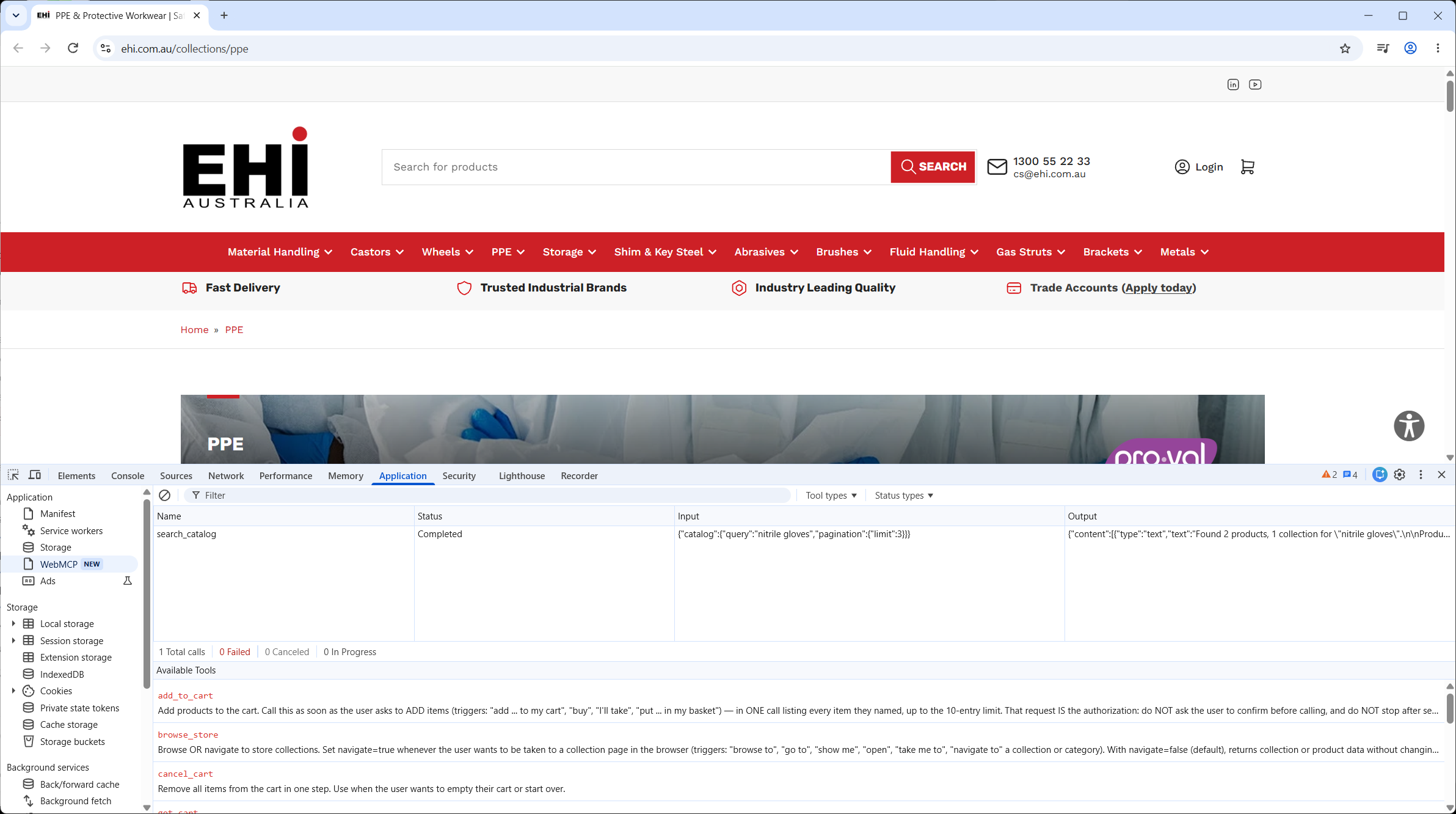This screenshot has height=814, width=1456.
Task: Toggle the device toolbar icon
Action: tap(35, 475)
